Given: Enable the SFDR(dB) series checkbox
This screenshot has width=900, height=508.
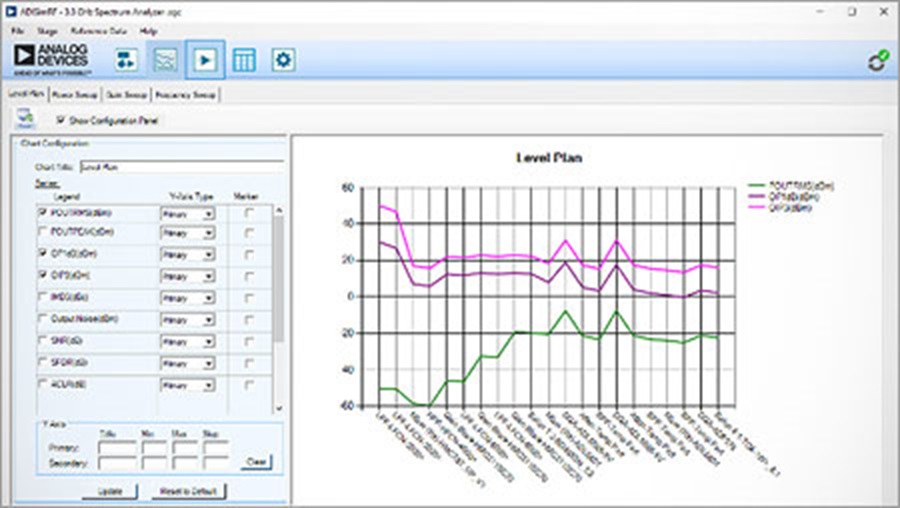Looking at the screenshot, I should tap(42, 362).
